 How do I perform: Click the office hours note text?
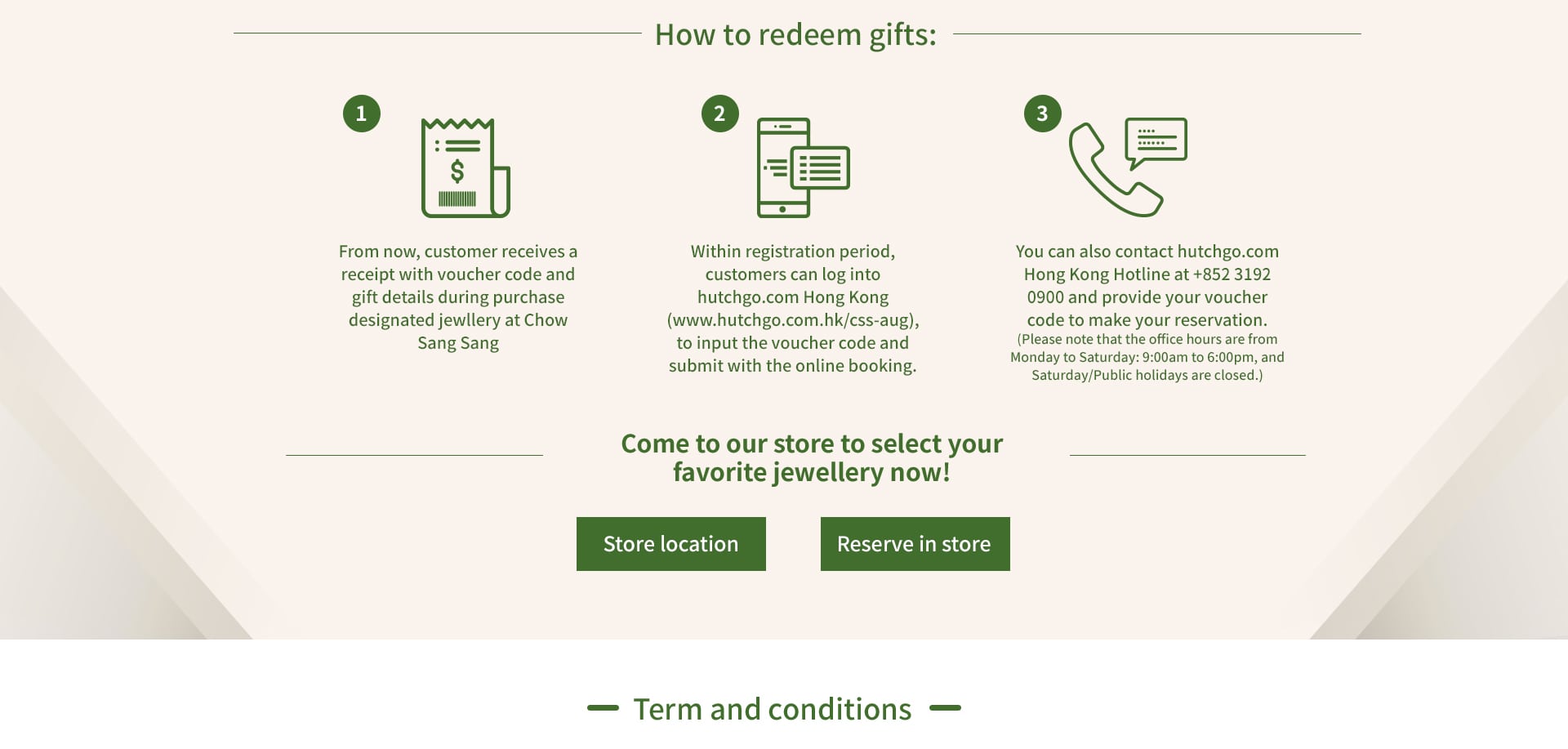1147,357
